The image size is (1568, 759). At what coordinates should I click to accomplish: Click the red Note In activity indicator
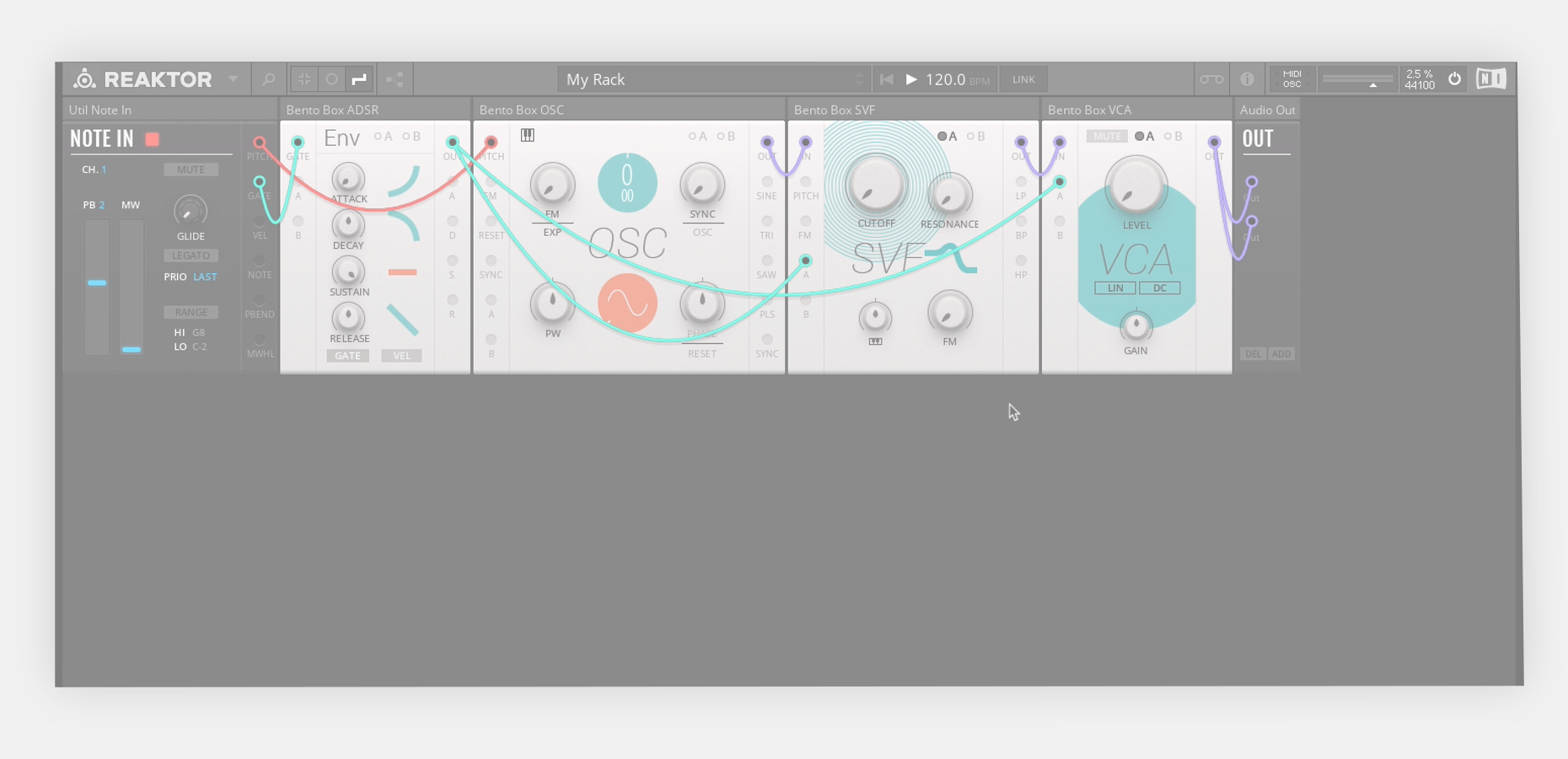[x=153, y=139]
